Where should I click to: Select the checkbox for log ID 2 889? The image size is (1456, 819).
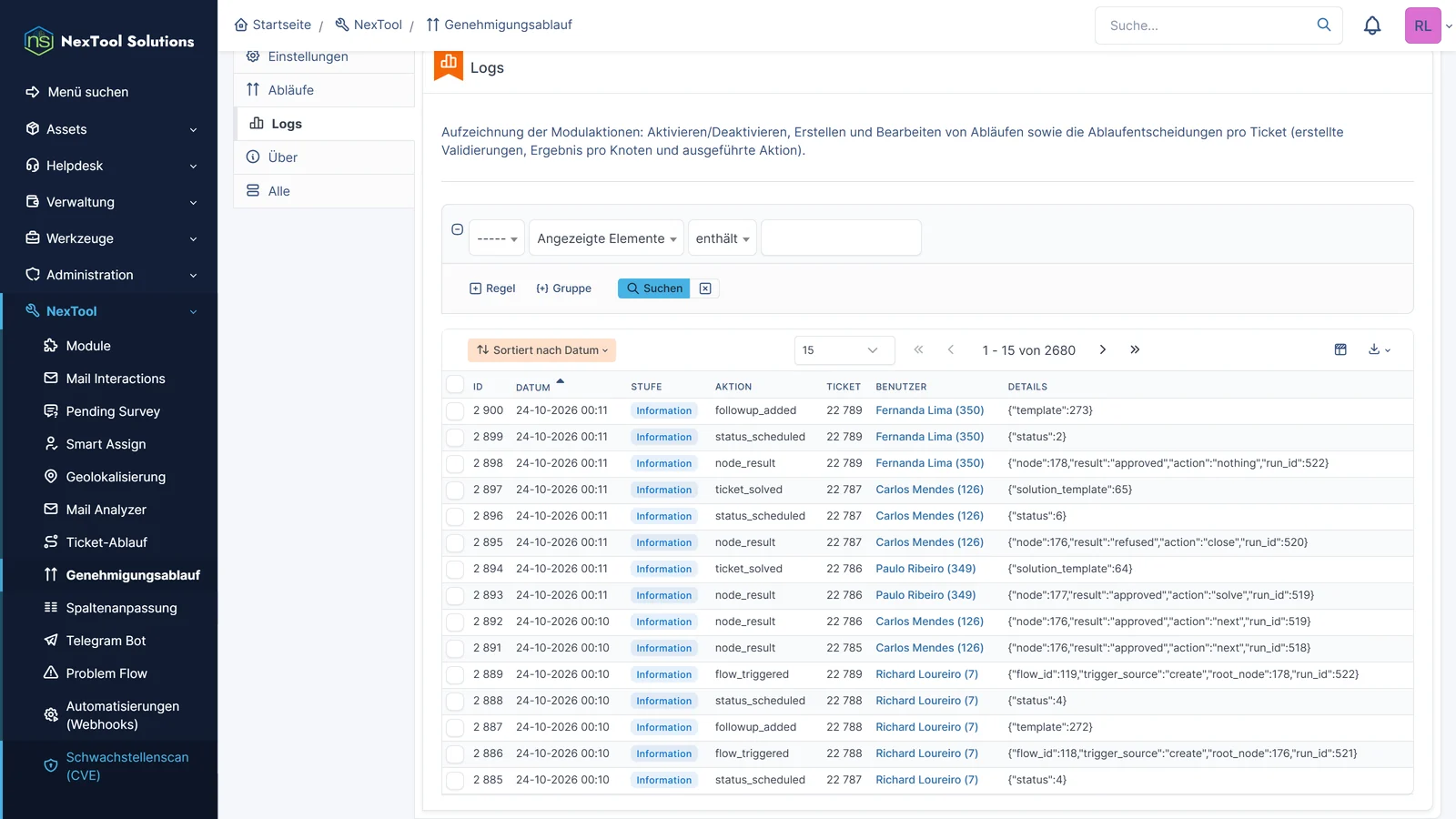(x=455, y=674)
